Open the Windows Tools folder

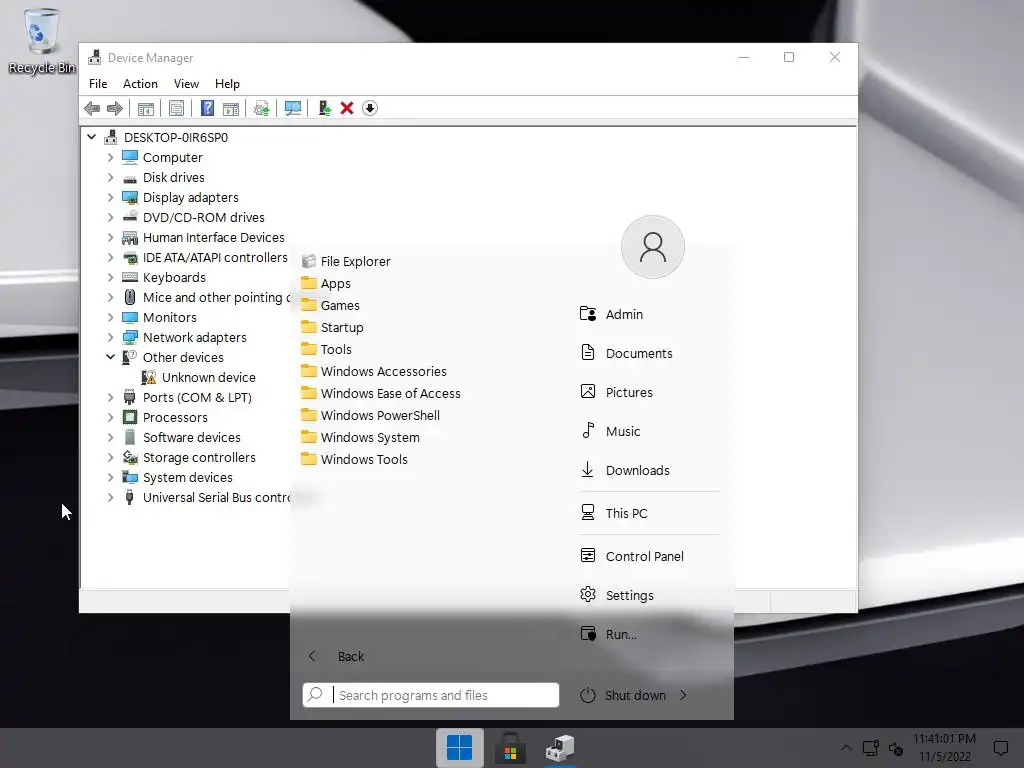coord(354,460)
